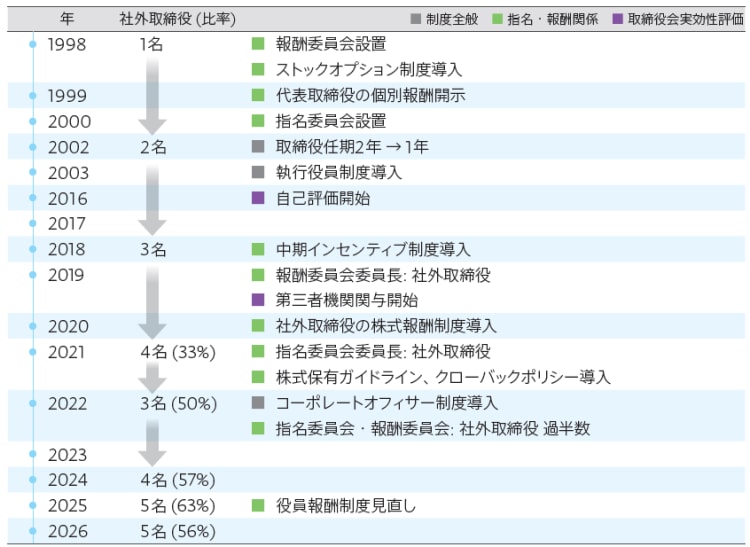
Task: Click the timeline dot for 2002
Action: click(33, 147)
